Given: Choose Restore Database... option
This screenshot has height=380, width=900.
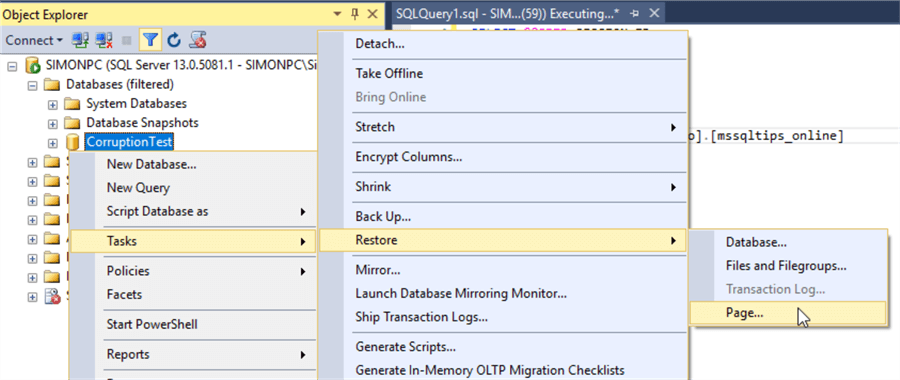Looking at the screenshot, I should pos(788,242).
